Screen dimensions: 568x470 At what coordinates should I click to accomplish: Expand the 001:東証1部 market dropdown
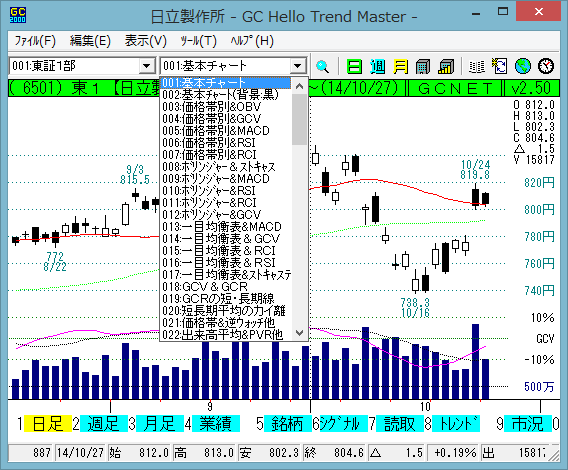pyautogui.click(x=146, y=66)
